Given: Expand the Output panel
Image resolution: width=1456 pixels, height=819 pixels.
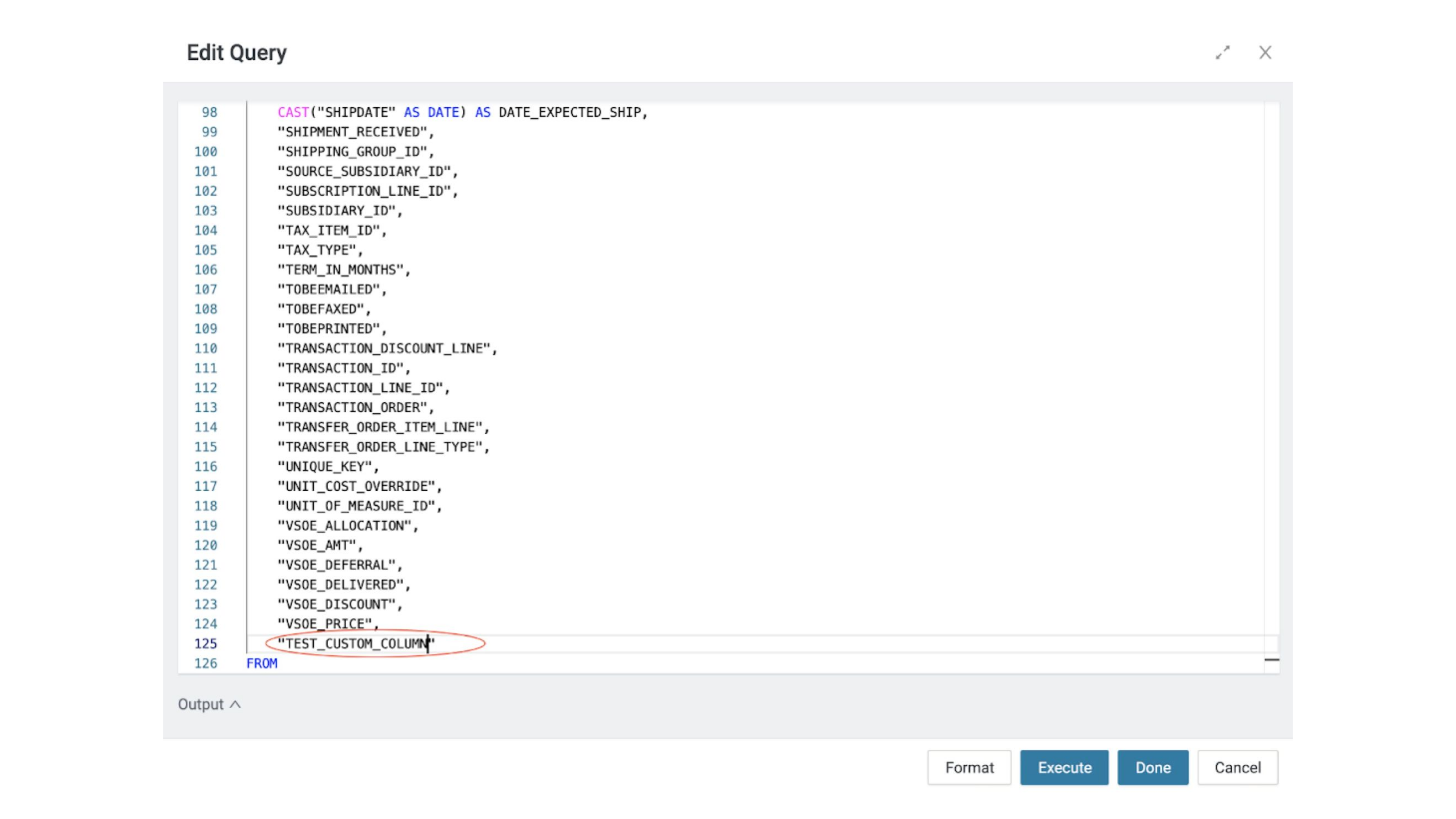Looking at the screenshot, I should (x=210, y=704).
